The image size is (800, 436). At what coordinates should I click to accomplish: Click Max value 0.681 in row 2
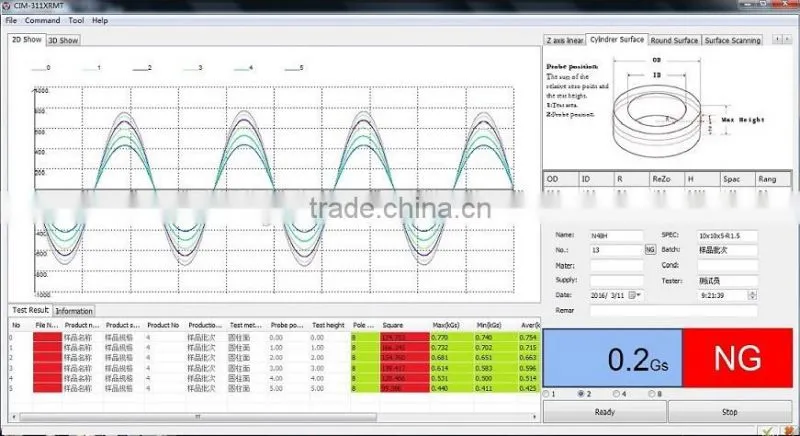(439, 358)
